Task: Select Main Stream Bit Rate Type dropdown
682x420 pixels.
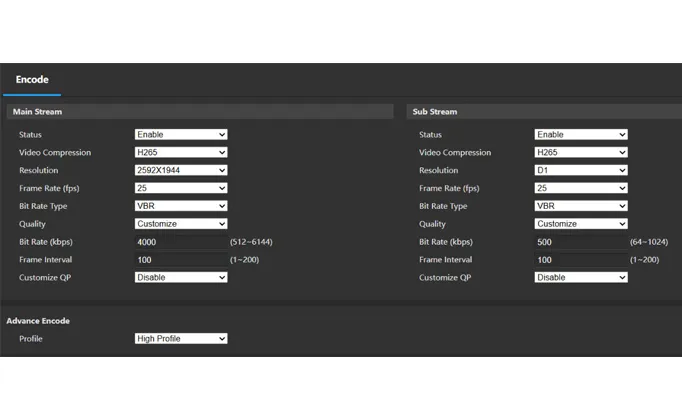Action: 181,206
